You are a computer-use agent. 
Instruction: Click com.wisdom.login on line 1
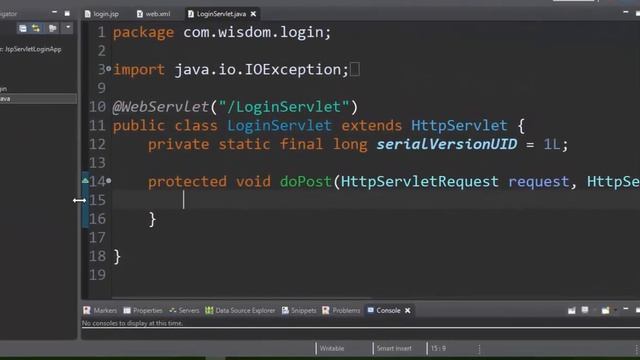[253, 32]
